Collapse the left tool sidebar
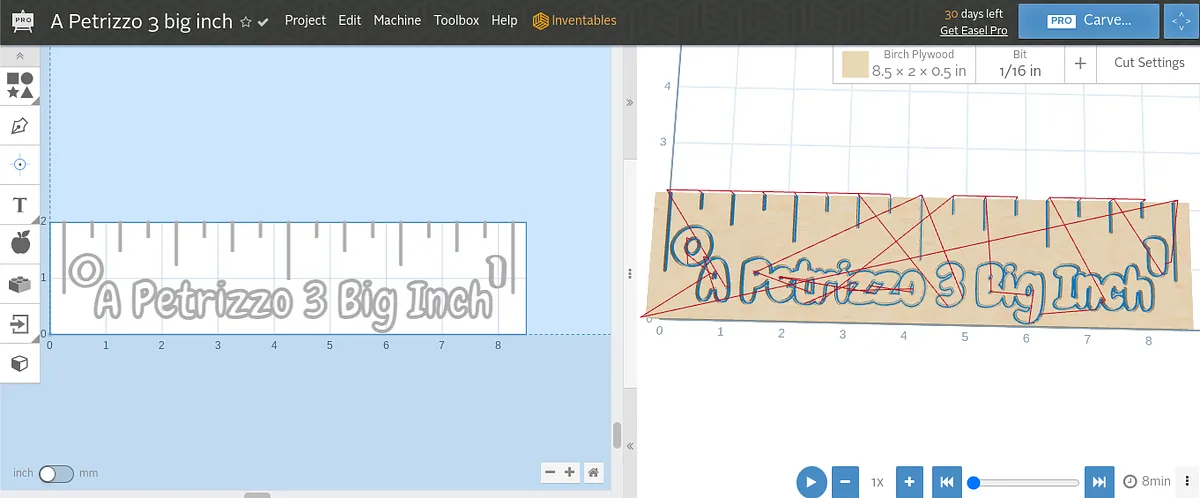This screenshot has height=498, width=1200. click(x=20, y=56)
